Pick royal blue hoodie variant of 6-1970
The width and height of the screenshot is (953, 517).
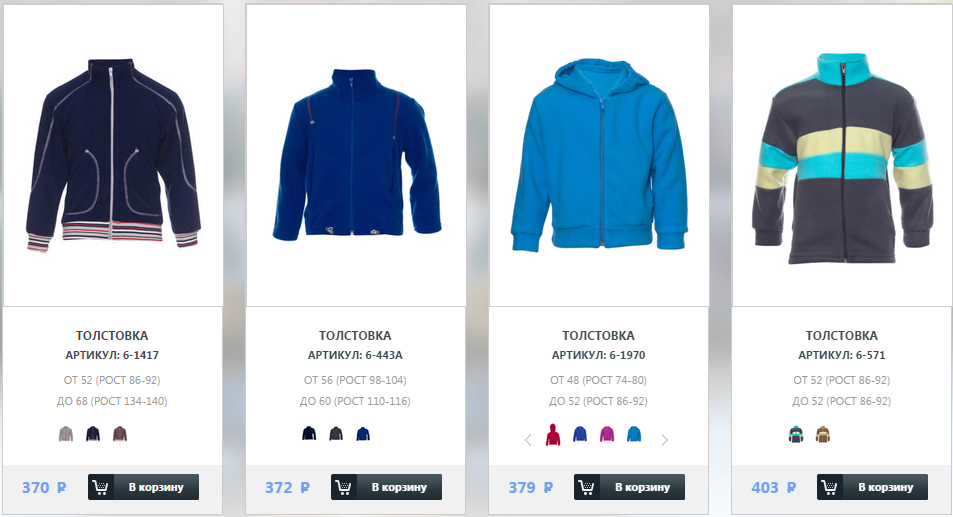[x=580, y=434]
